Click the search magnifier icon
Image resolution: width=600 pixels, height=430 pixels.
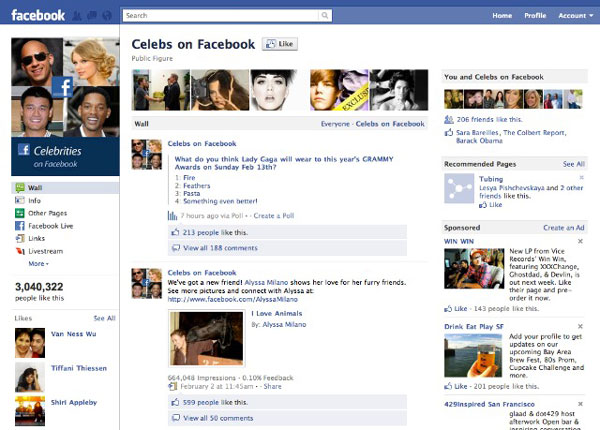(324, 15)
